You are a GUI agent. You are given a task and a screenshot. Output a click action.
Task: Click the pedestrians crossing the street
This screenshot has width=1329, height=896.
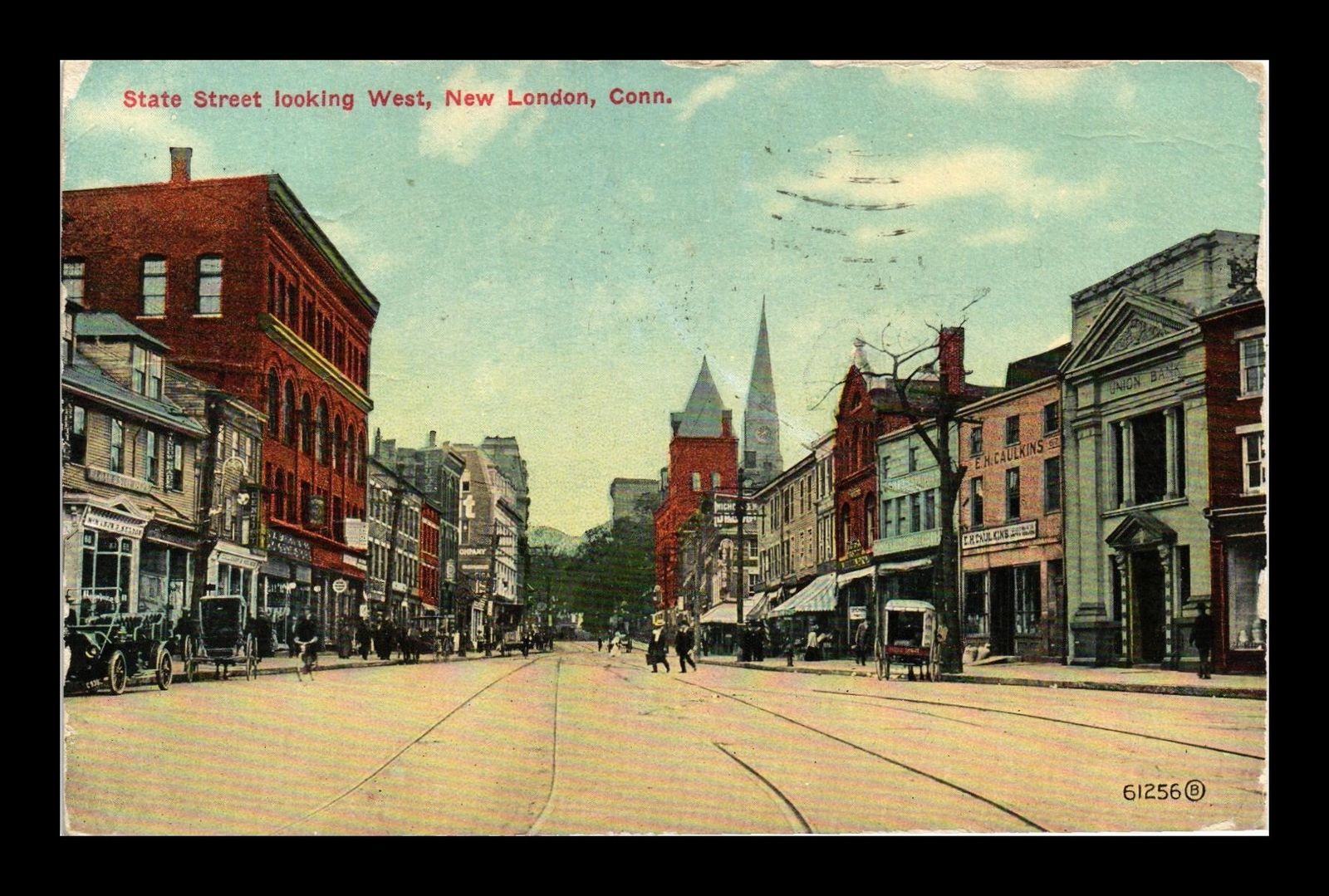coord(671,646)
